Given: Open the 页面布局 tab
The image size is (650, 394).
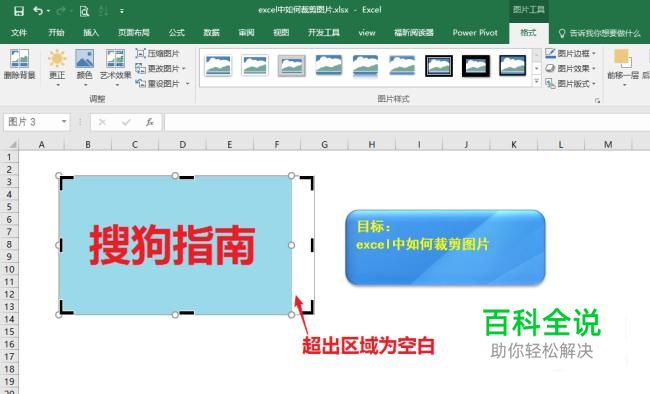Looking at the screenshot, I should pos(133,32).
